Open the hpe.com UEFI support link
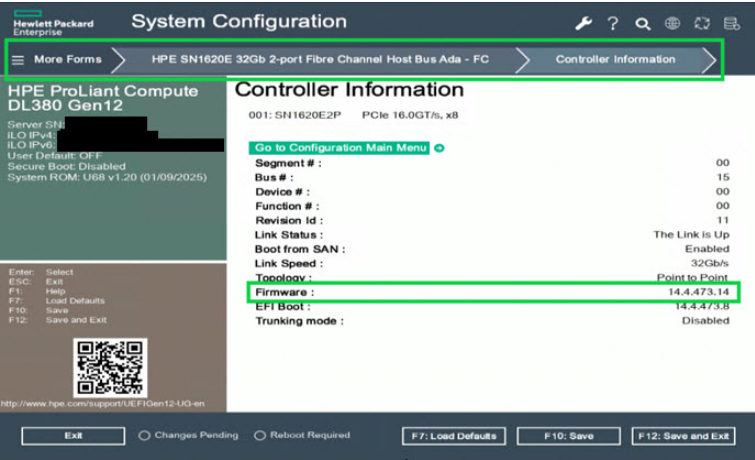The width and height of the screenshot is (755, 460). click(x=103, y=404)
